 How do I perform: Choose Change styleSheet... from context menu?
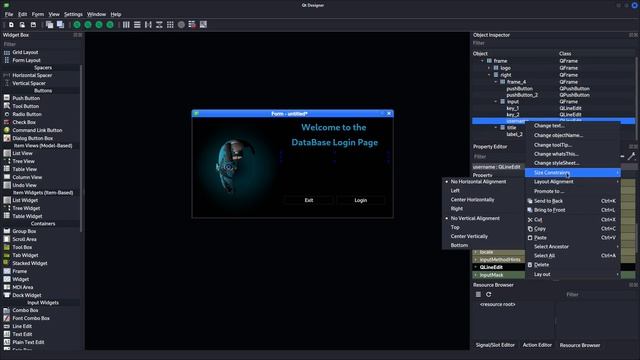573,163
